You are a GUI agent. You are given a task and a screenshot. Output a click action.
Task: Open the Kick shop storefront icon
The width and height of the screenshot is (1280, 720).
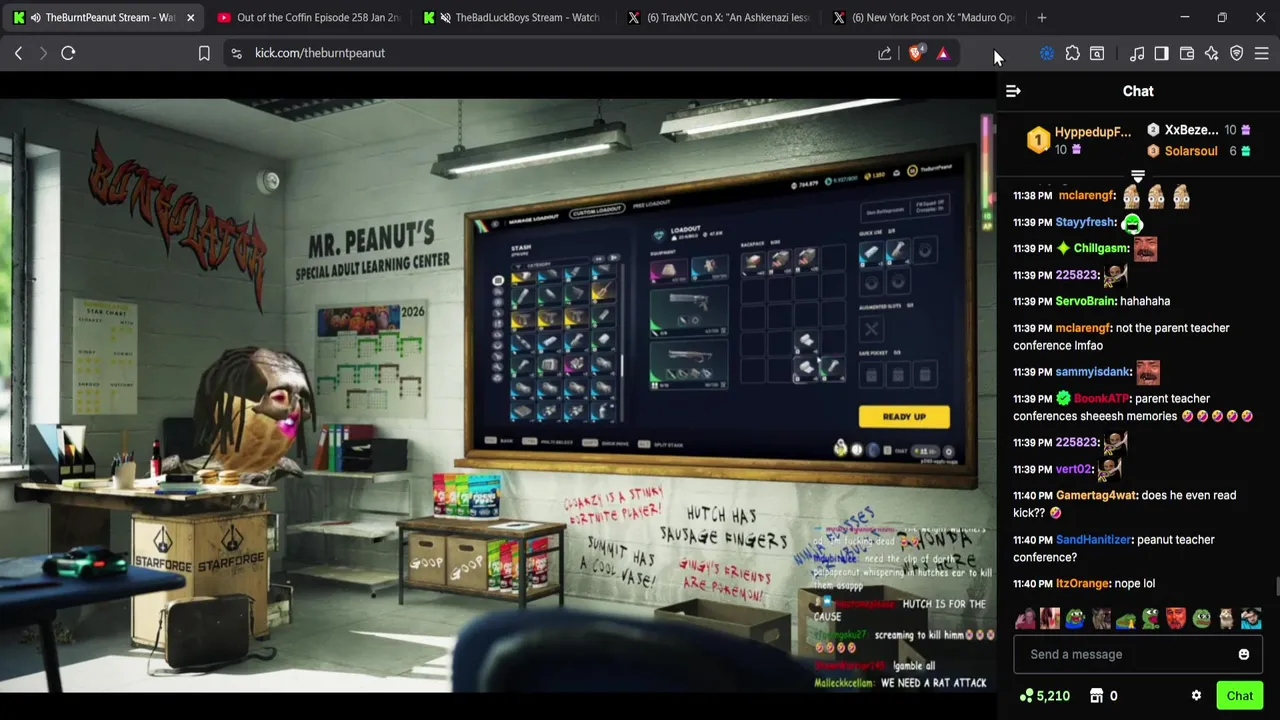point(1096,696)
